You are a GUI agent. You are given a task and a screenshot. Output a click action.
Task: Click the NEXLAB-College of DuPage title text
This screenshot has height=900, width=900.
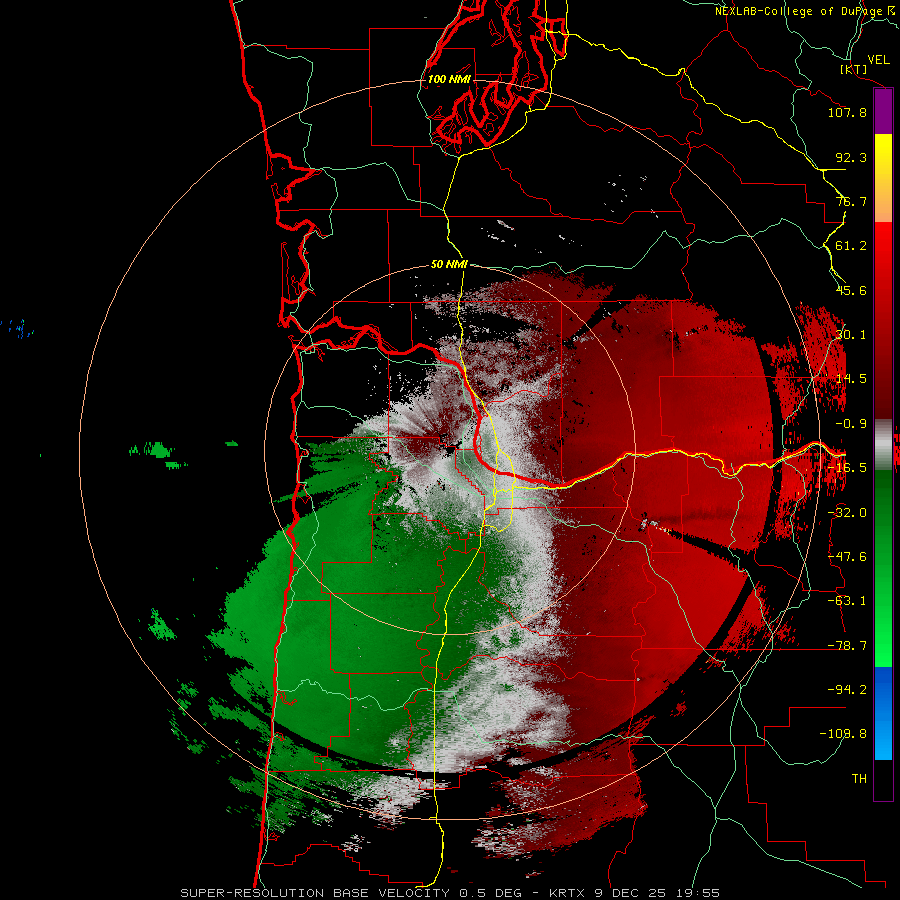coord(805,11)
